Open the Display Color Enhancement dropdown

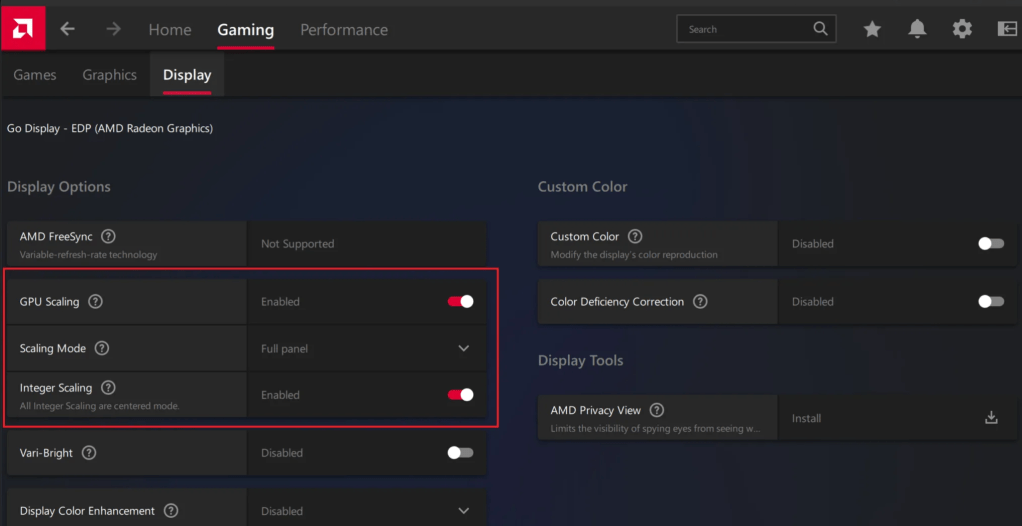click(463, 511)
